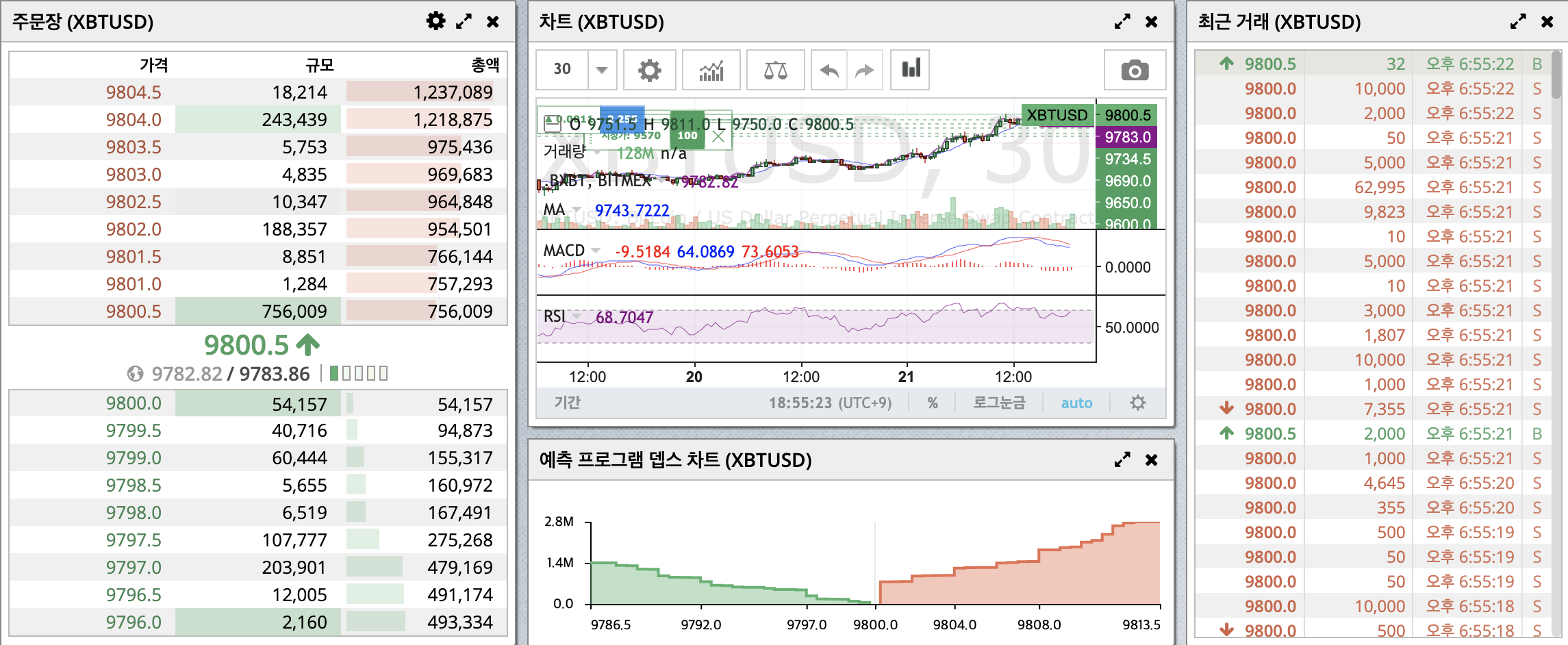Select bid price 9796.0 in order book
Viewport: 1568px width, 645px height.
click(x=134, y=622)
